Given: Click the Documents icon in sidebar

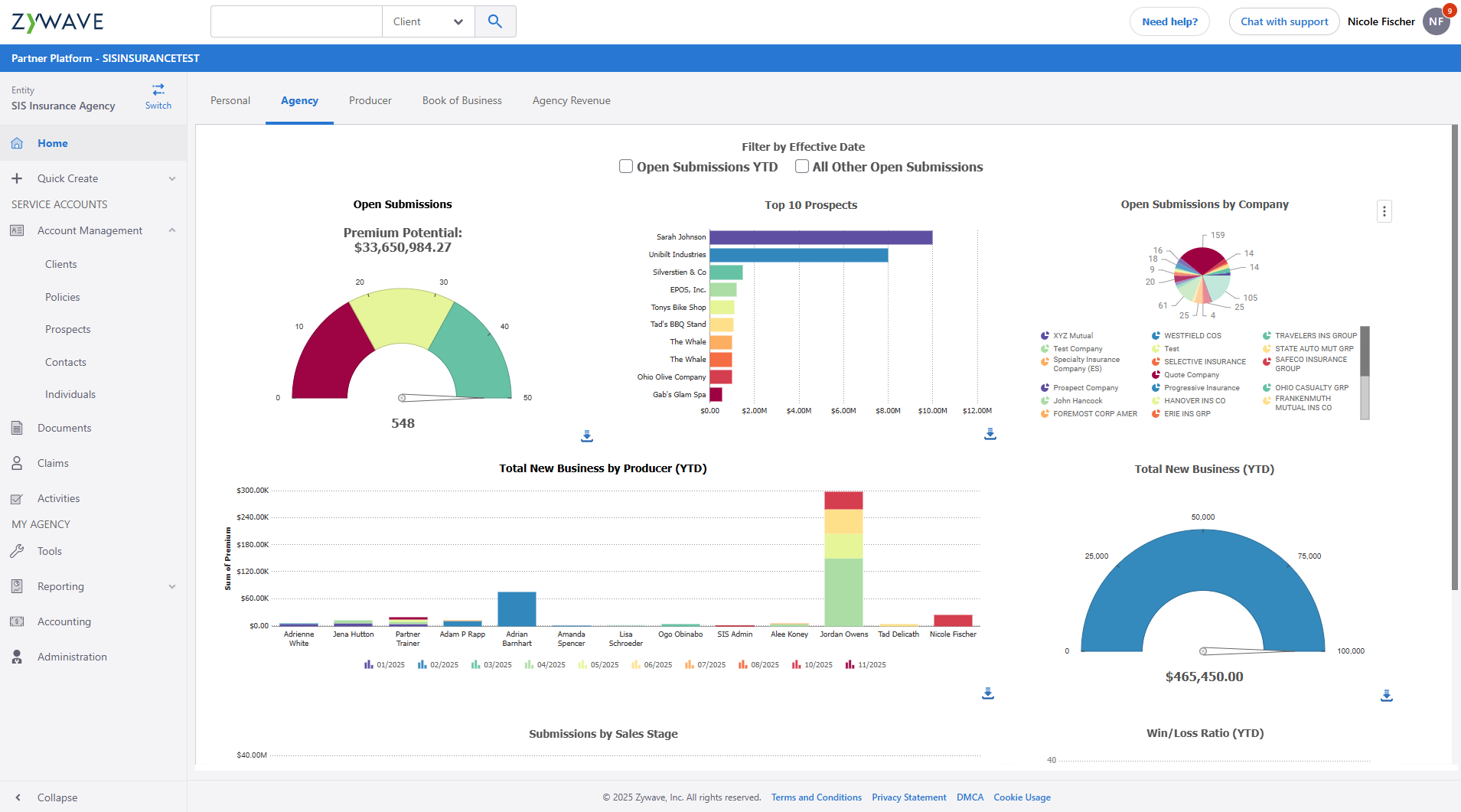Looking at the screenshot, I should [17, 428].
